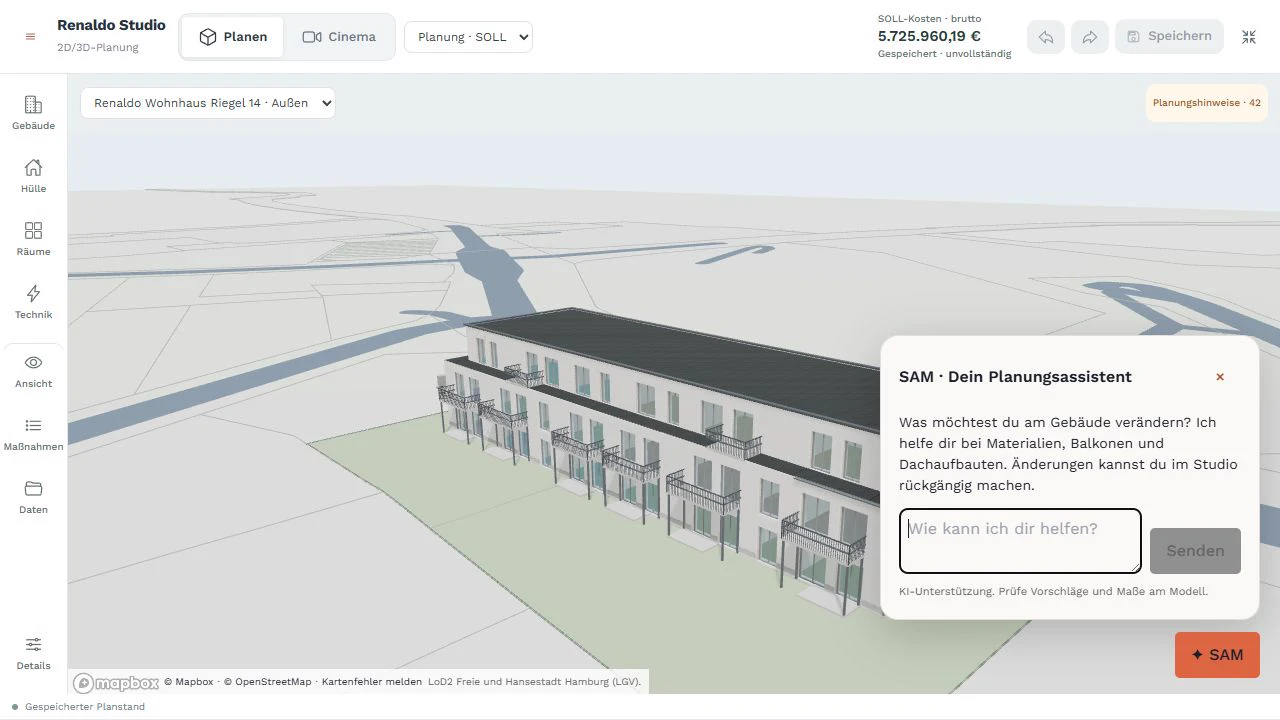Screen dimensions: 1280x720
Task: Click the Renaldo Studio title
Action: coord(111,25)
